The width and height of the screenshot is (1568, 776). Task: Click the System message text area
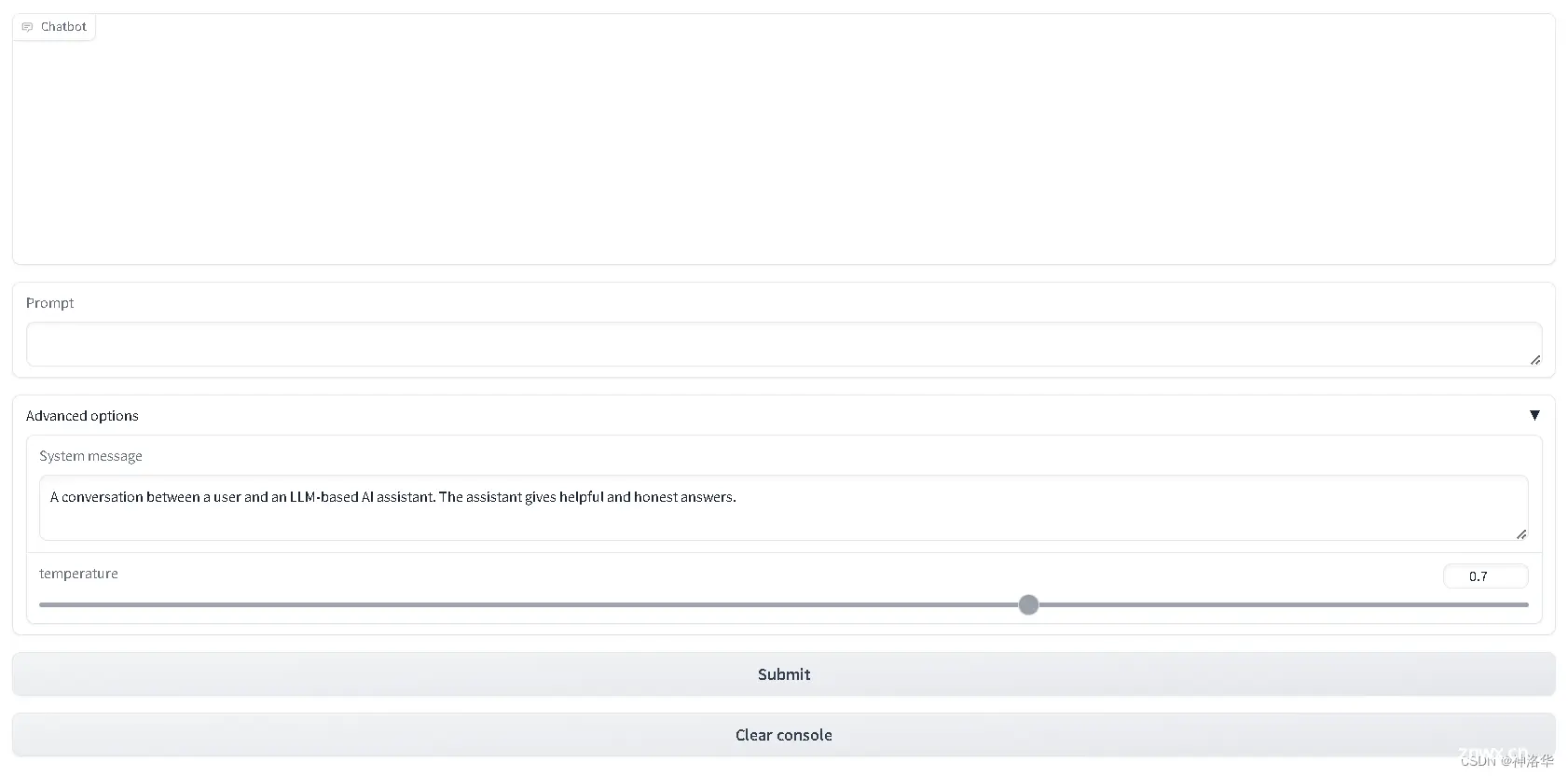pyautogui.click(x=784, y=507)
